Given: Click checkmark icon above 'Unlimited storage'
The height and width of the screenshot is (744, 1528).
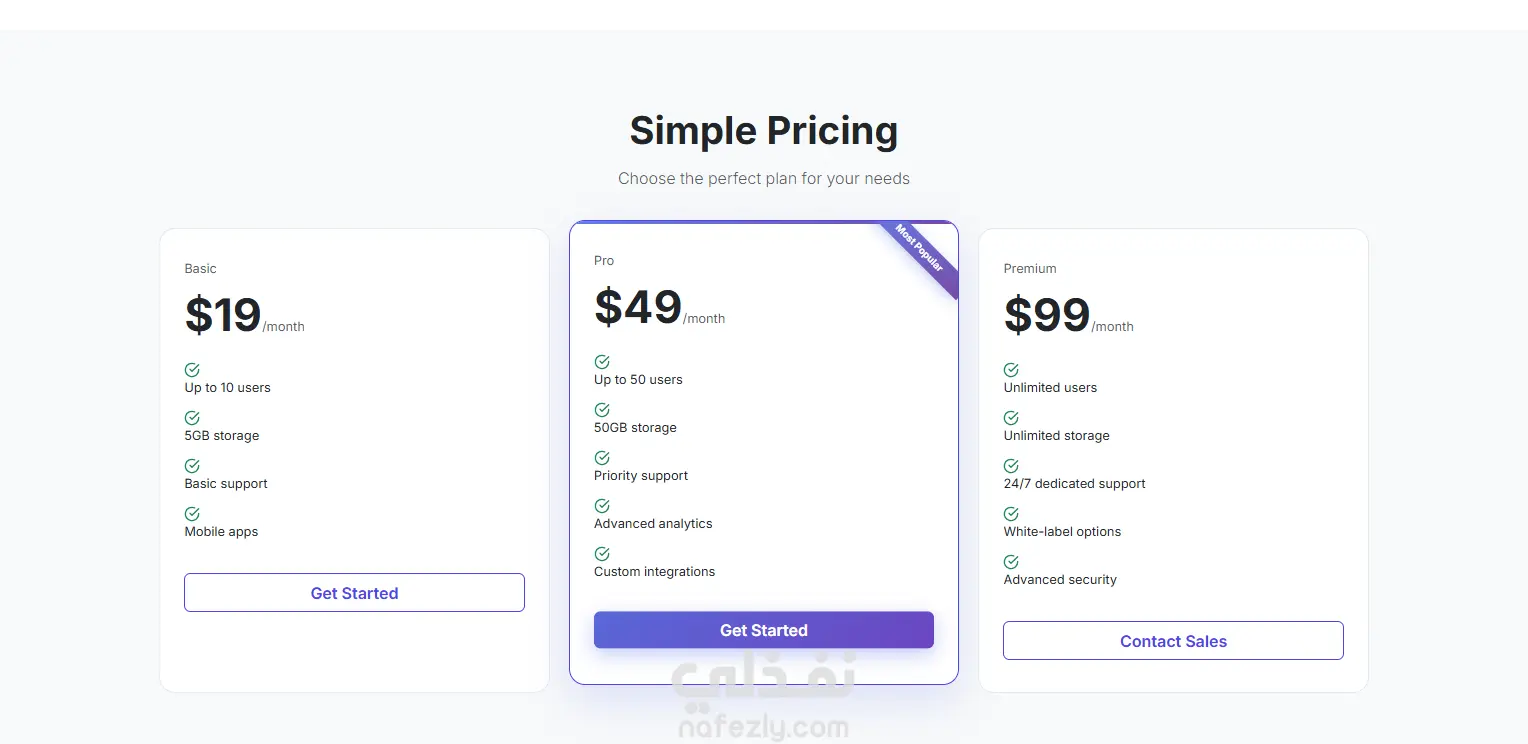Looking at the screenshot, I should click(x=1011, y=418).
